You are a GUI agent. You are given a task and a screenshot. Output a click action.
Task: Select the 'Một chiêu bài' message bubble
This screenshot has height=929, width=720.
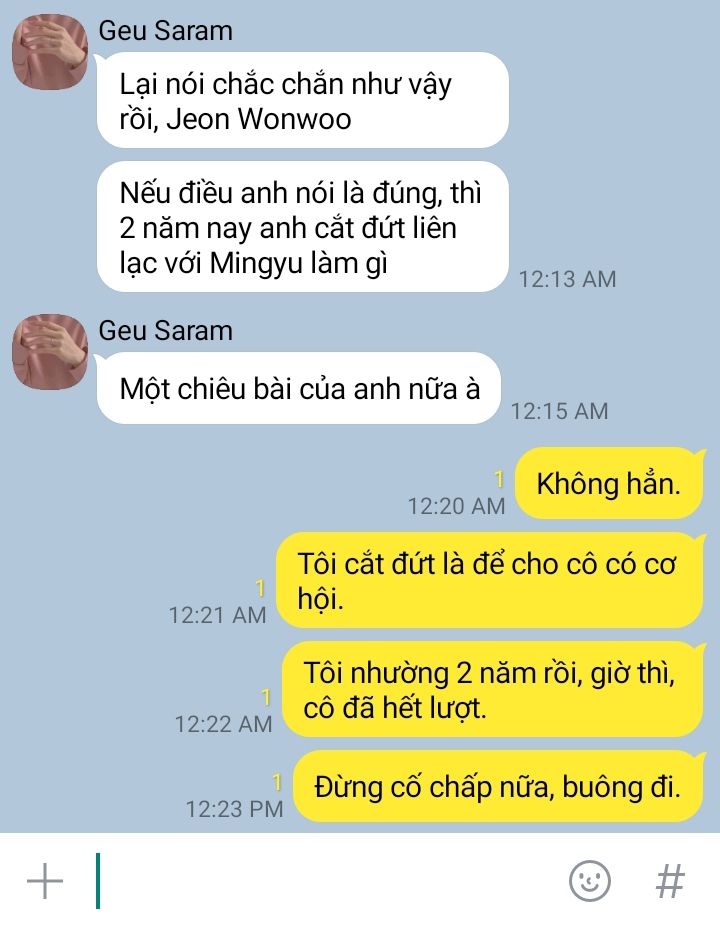[299, 388]
